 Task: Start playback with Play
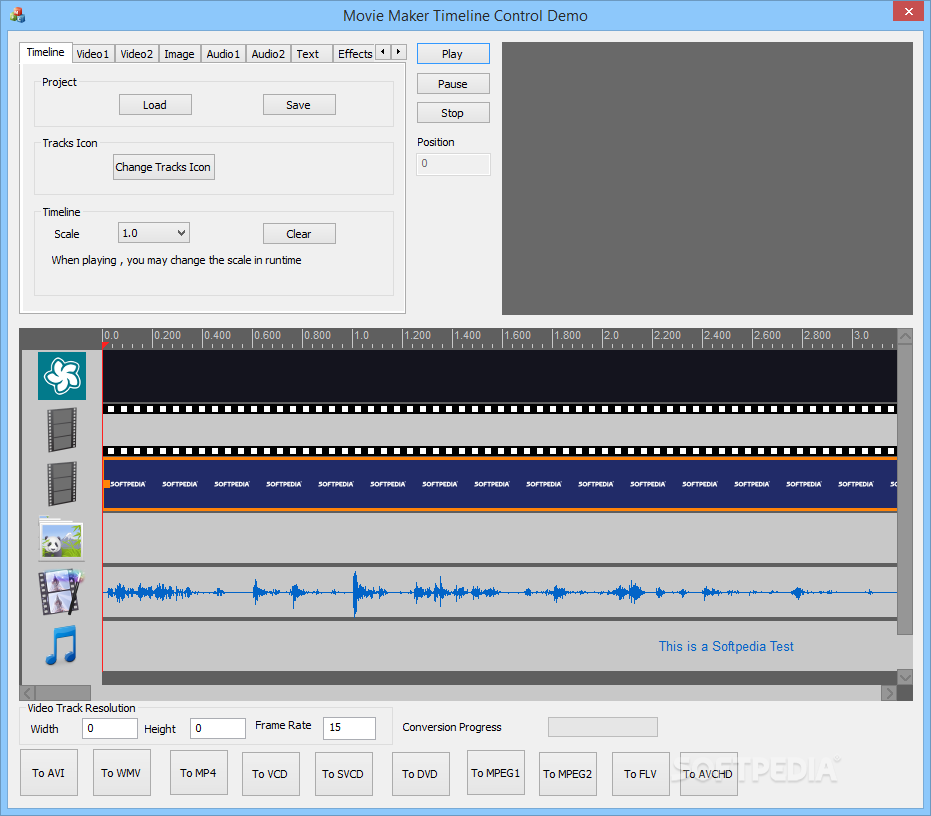pyautogui.click(x=453, y=53)
